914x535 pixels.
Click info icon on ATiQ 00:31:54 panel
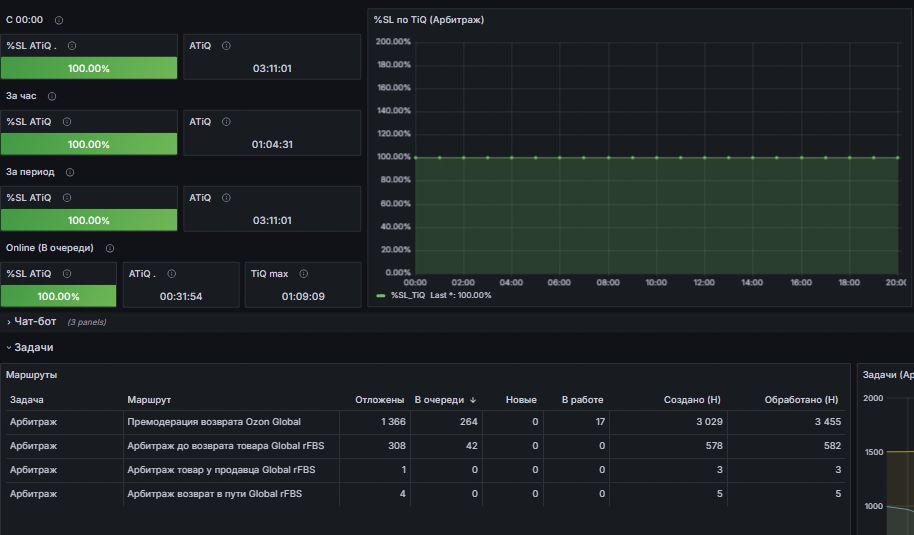[x=171, y=274]
